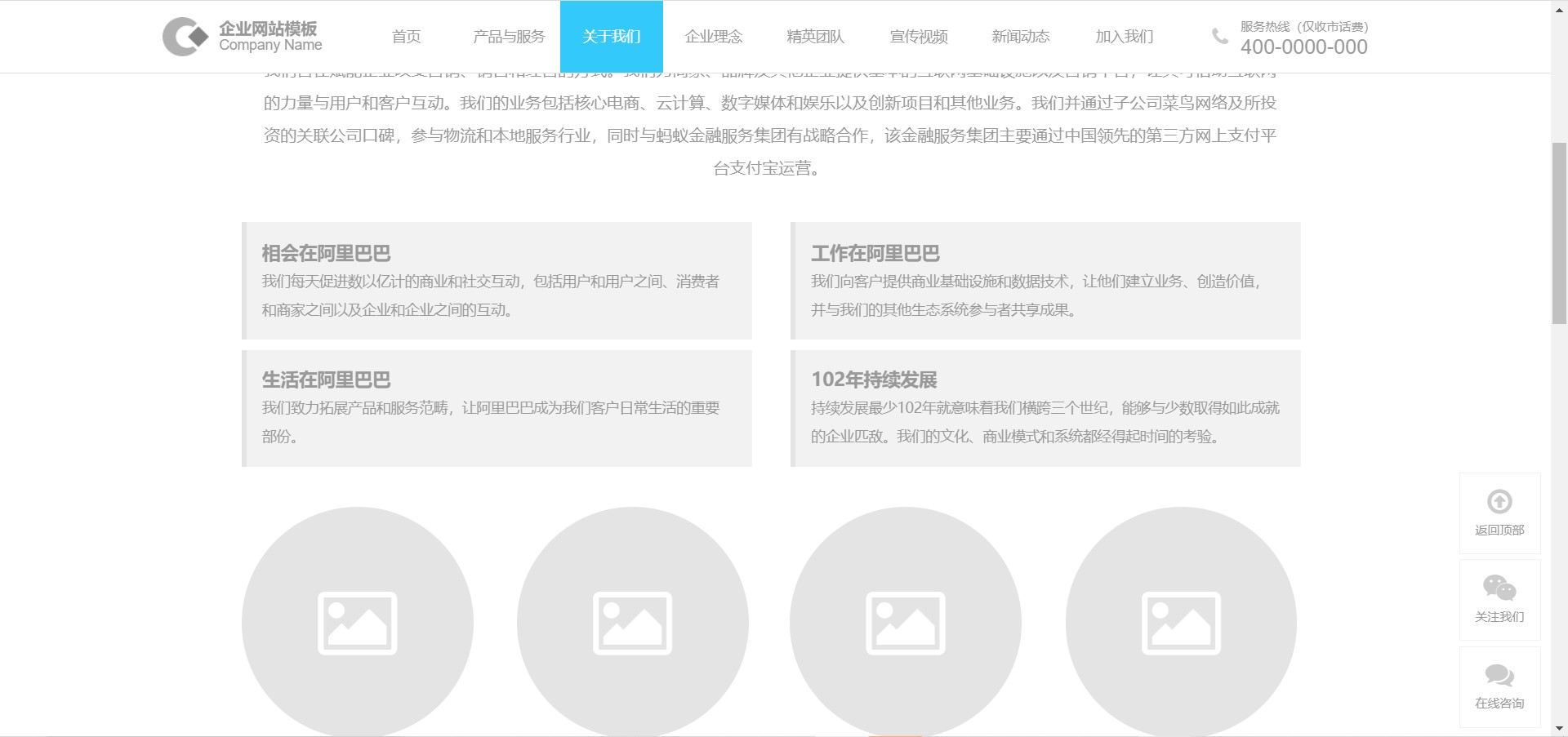Open the 宣传视频 menu item
The width and height of the screenshot is (1568, 737).
click(x=919, y=37)
